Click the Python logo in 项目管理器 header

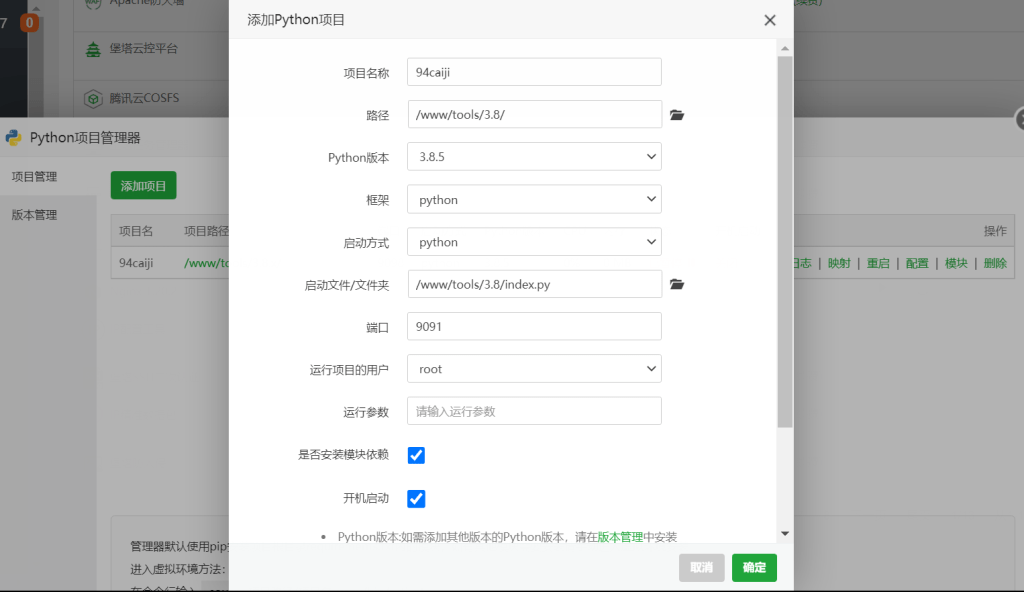12,137
